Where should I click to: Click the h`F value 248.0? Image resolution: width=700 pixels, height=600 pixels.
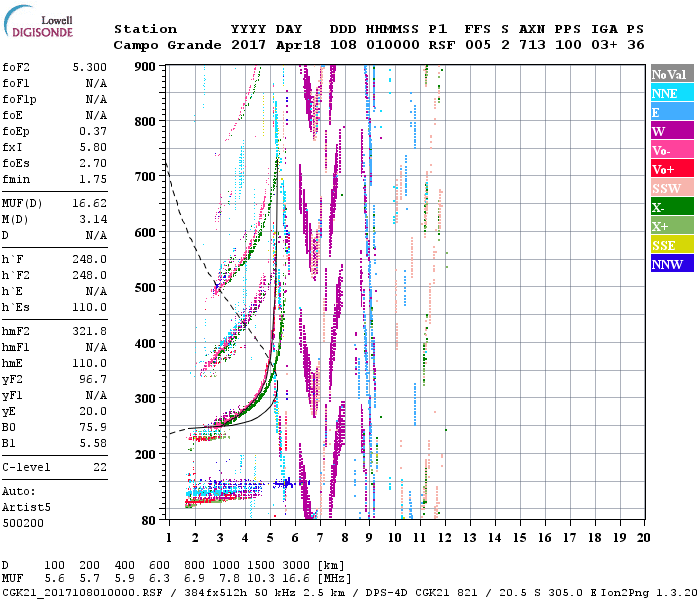pyautogui.click(x=90, y=259)
